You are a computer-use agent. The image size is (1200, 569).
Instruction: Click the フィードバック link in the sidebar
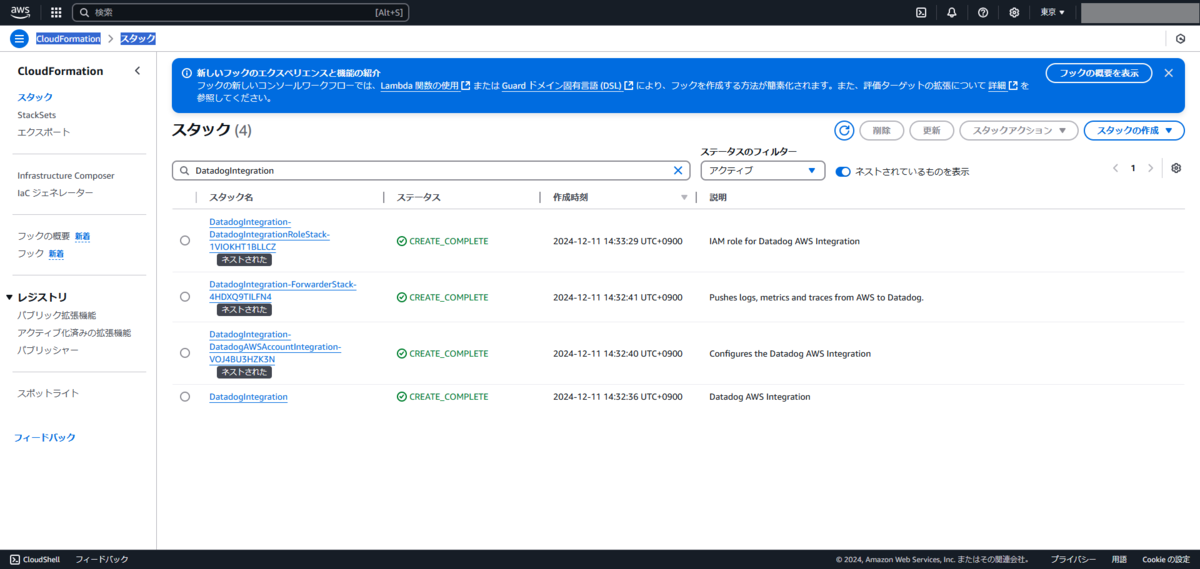[x=44, y=438]
